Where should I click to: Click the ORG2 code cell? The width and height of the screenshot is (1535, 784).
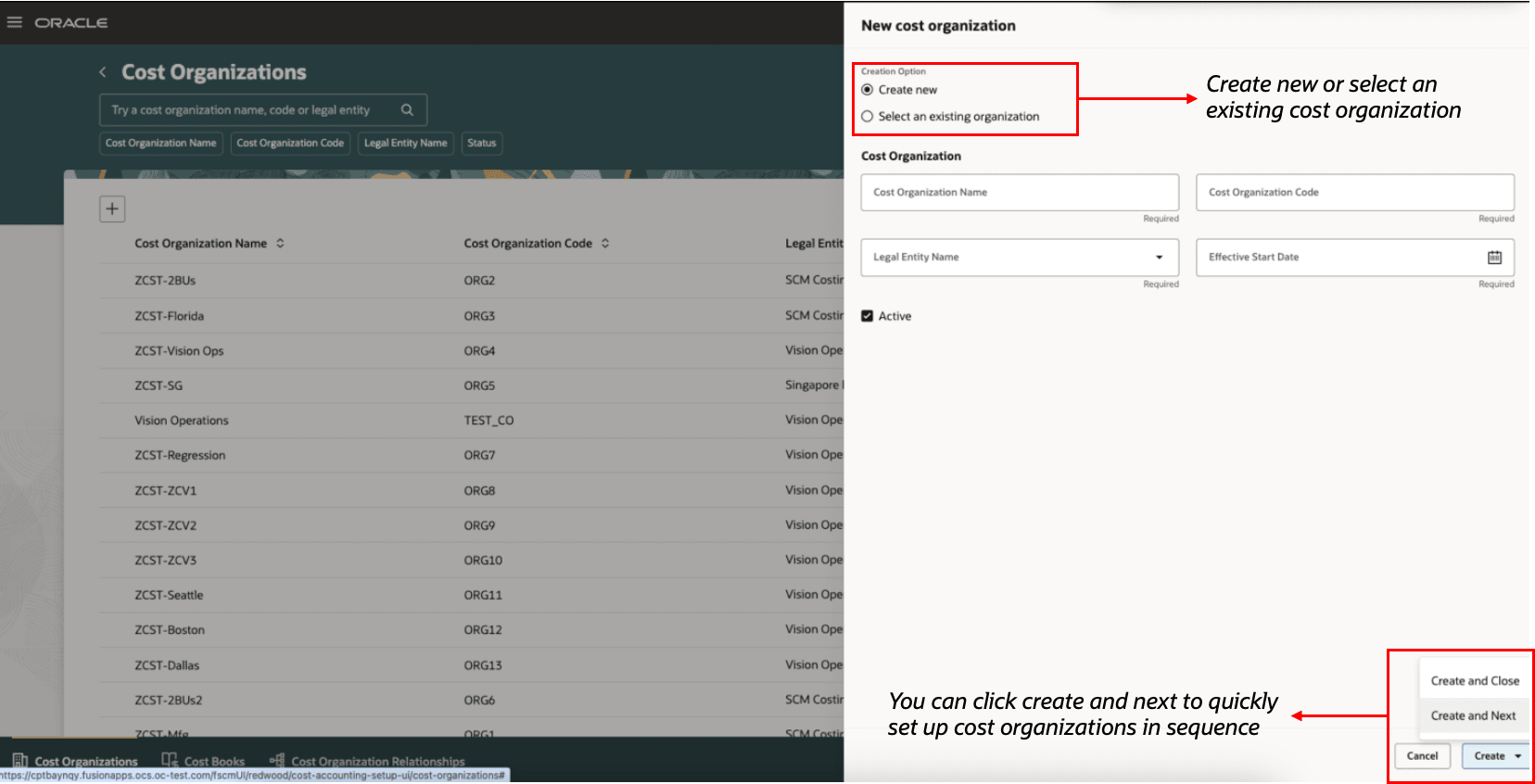click(480, 281)
